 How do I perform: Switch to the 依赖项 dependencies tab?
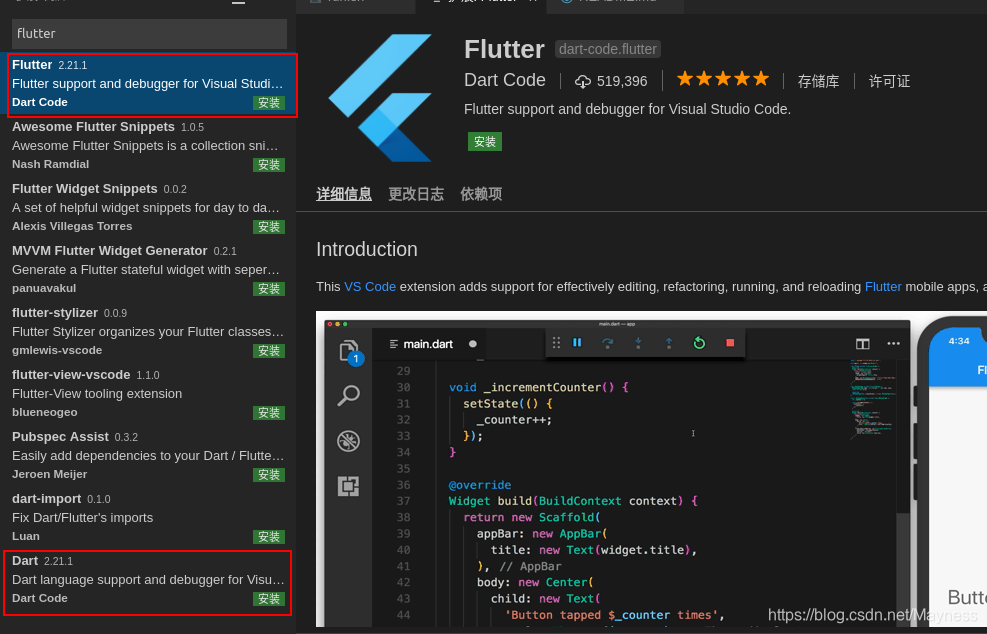click(x=481, y=194)
